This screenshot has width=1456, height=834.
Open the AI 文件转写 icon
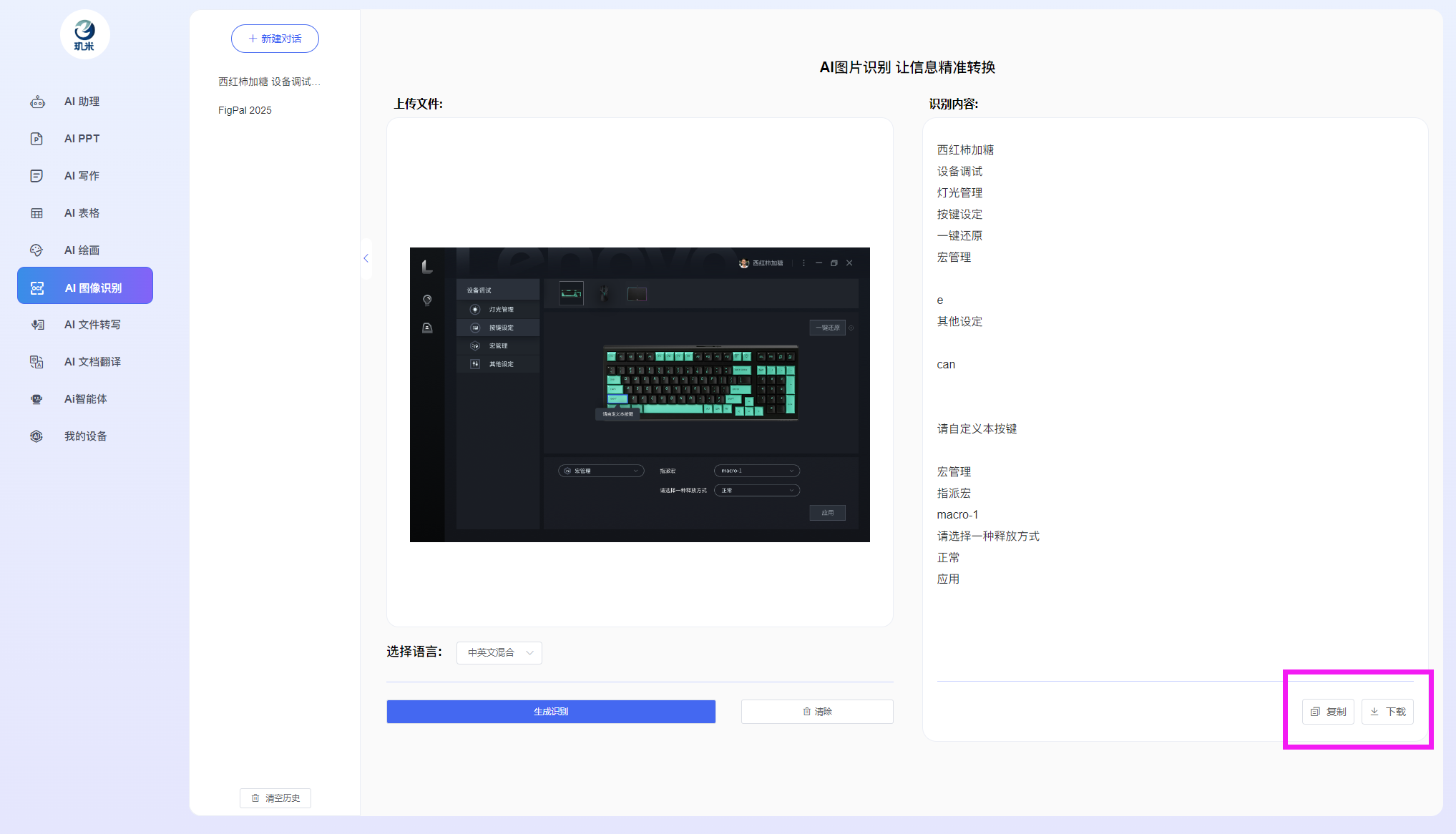[x=37, y=325]
